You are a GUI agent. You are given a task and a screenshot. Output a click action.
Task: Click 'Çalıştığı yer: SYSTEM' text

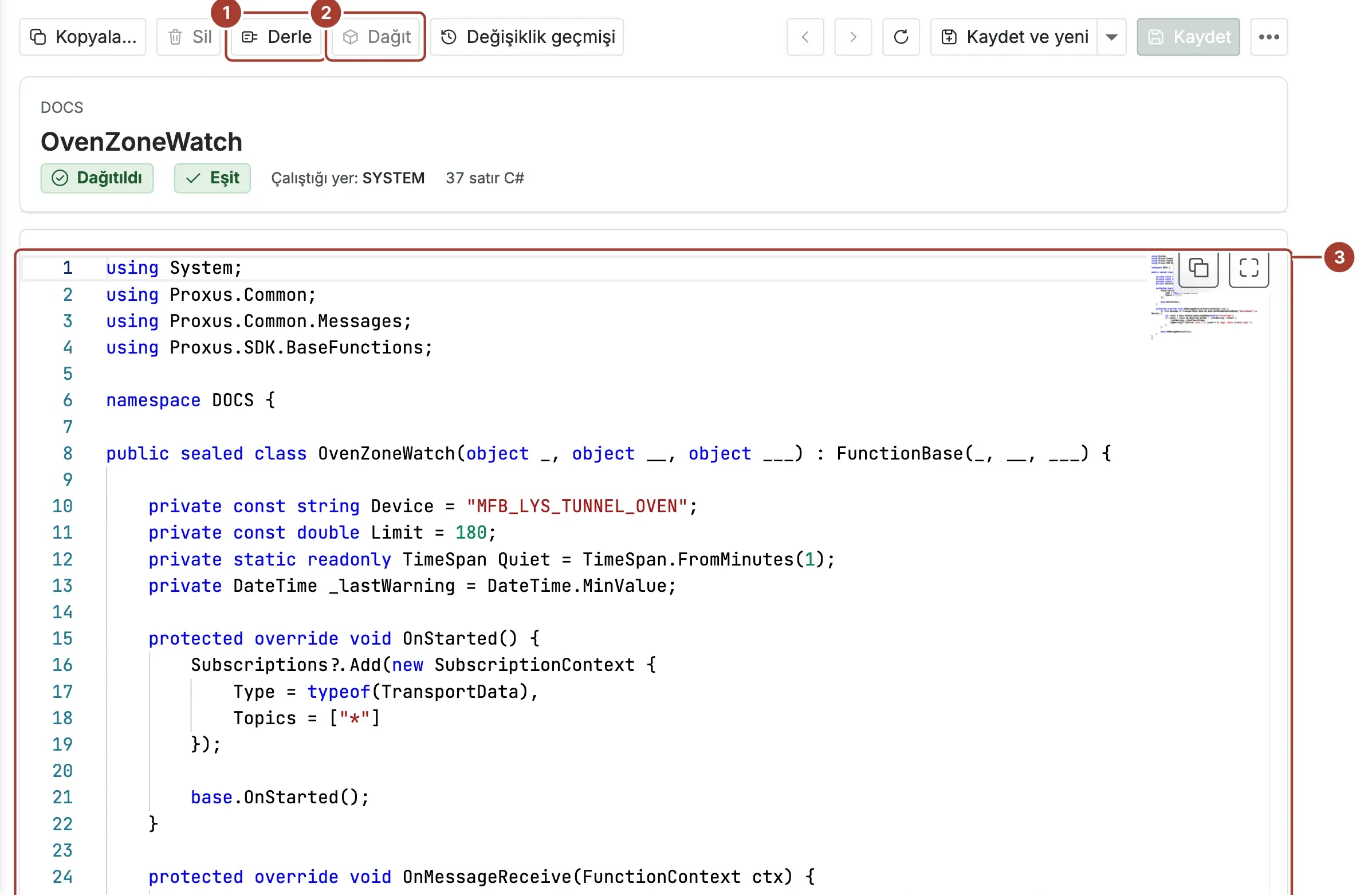tap(348, 178)
